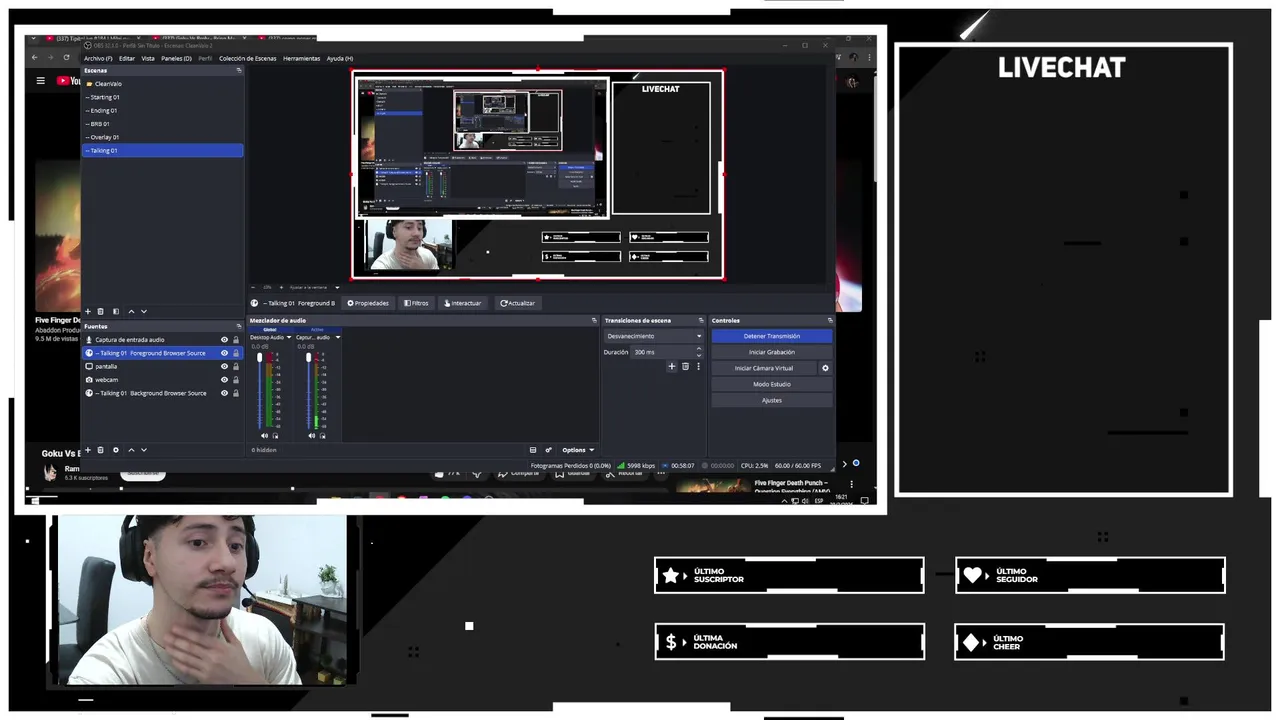Open preview scaling 'Ajustar a la ventana' dropdown
This screenshot has height=720, width=1280.
(337, 287)
